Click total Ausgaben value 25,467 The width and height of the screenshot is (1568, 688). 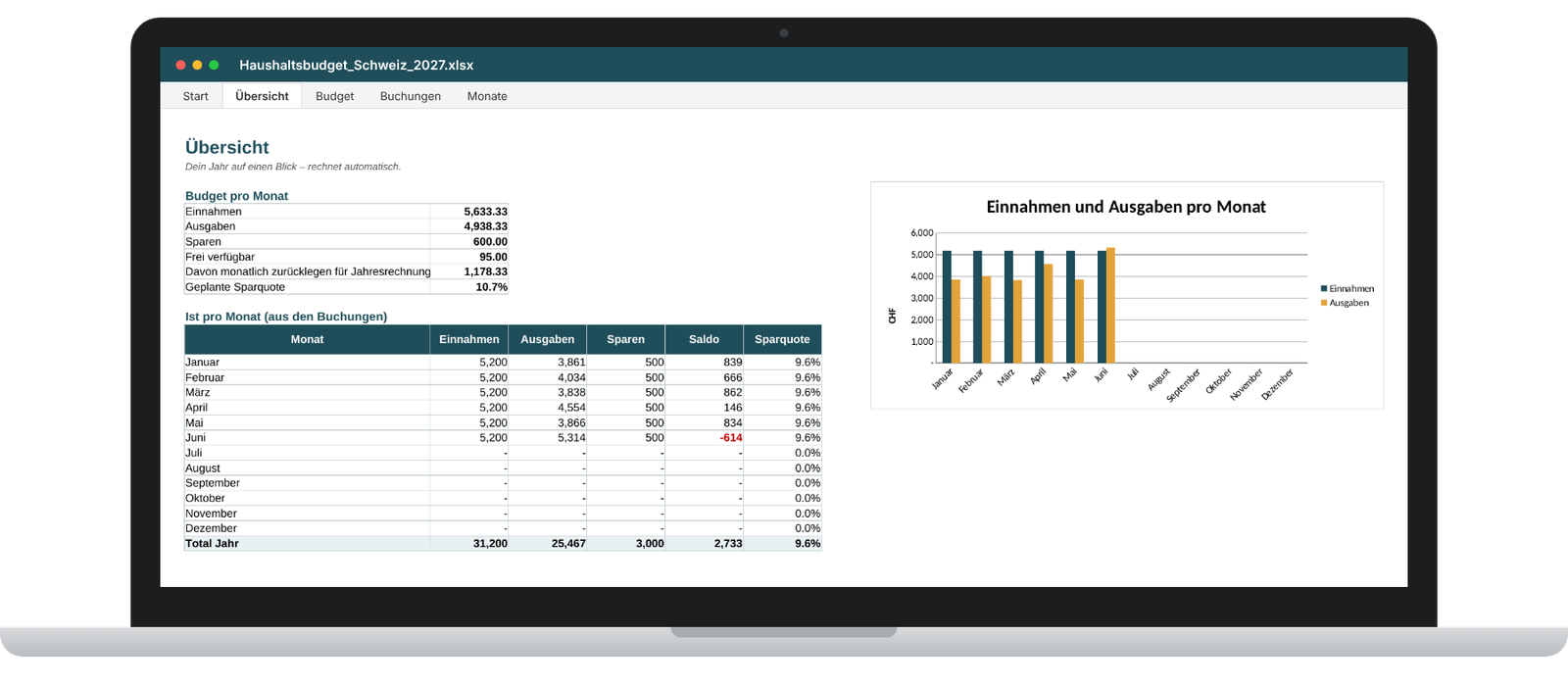[568, 543]
